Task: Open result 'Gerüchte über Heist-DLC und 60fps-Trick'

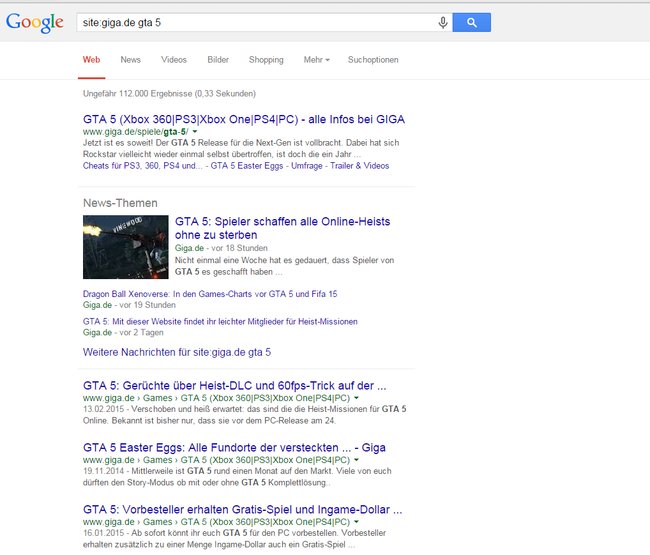Action: pos(235,385)
